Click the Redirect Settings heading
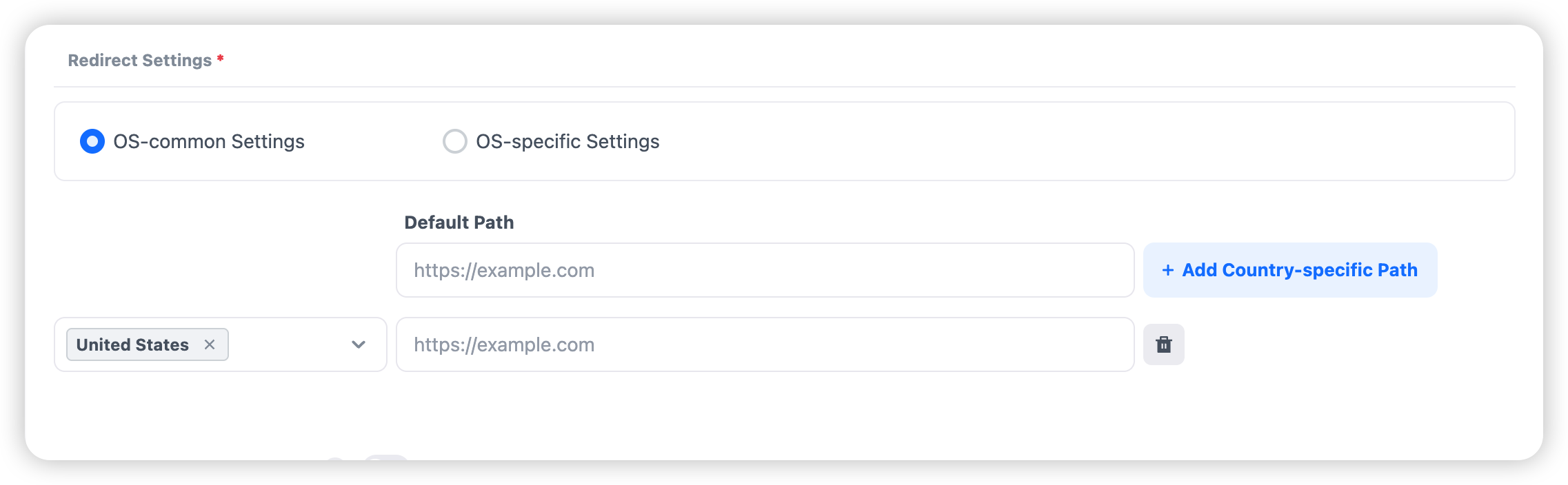This screenshot has height=485, width=1568. click(140, 61)
